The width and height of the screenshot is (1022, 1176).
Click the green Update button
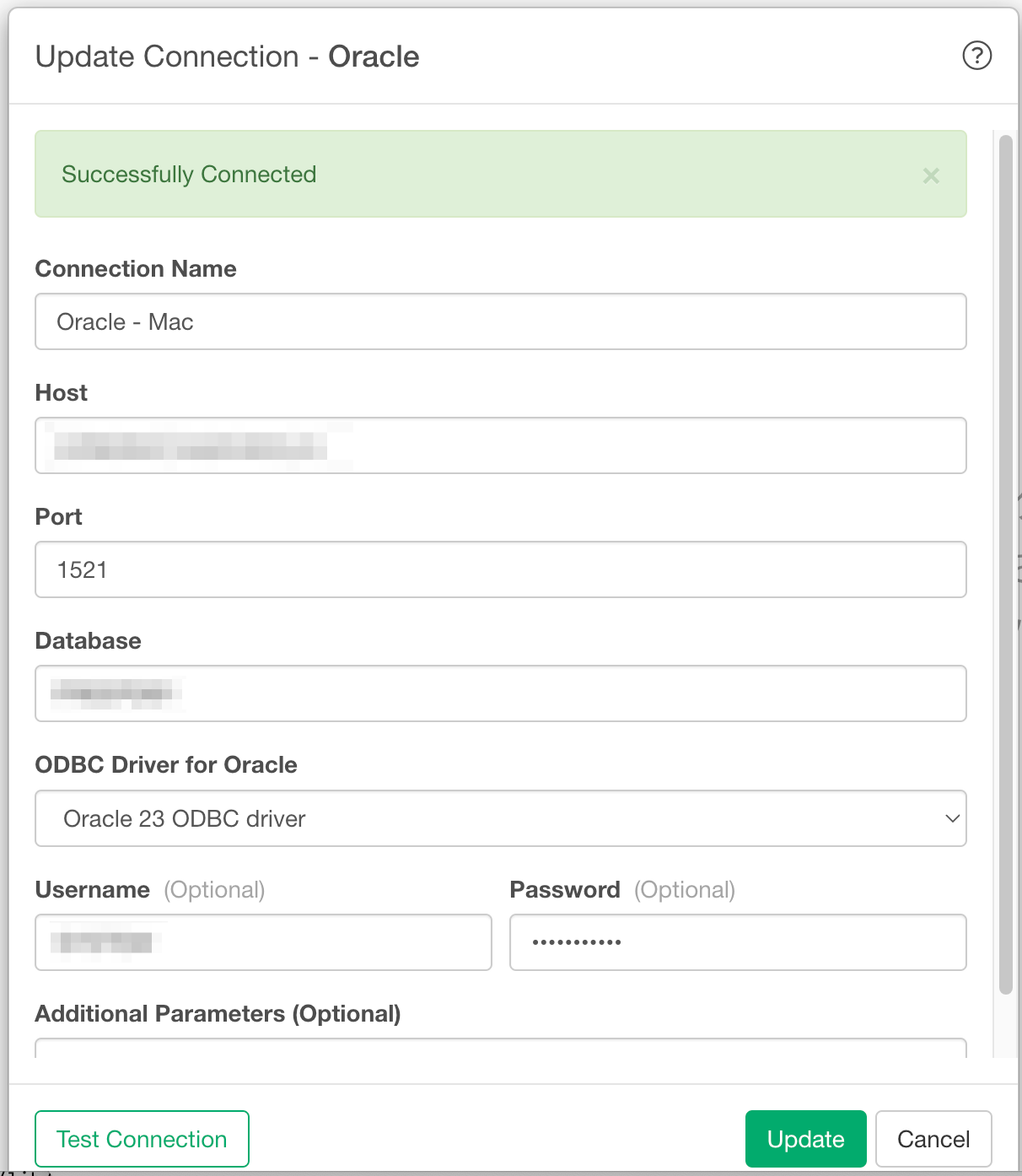pos(806,1139)
